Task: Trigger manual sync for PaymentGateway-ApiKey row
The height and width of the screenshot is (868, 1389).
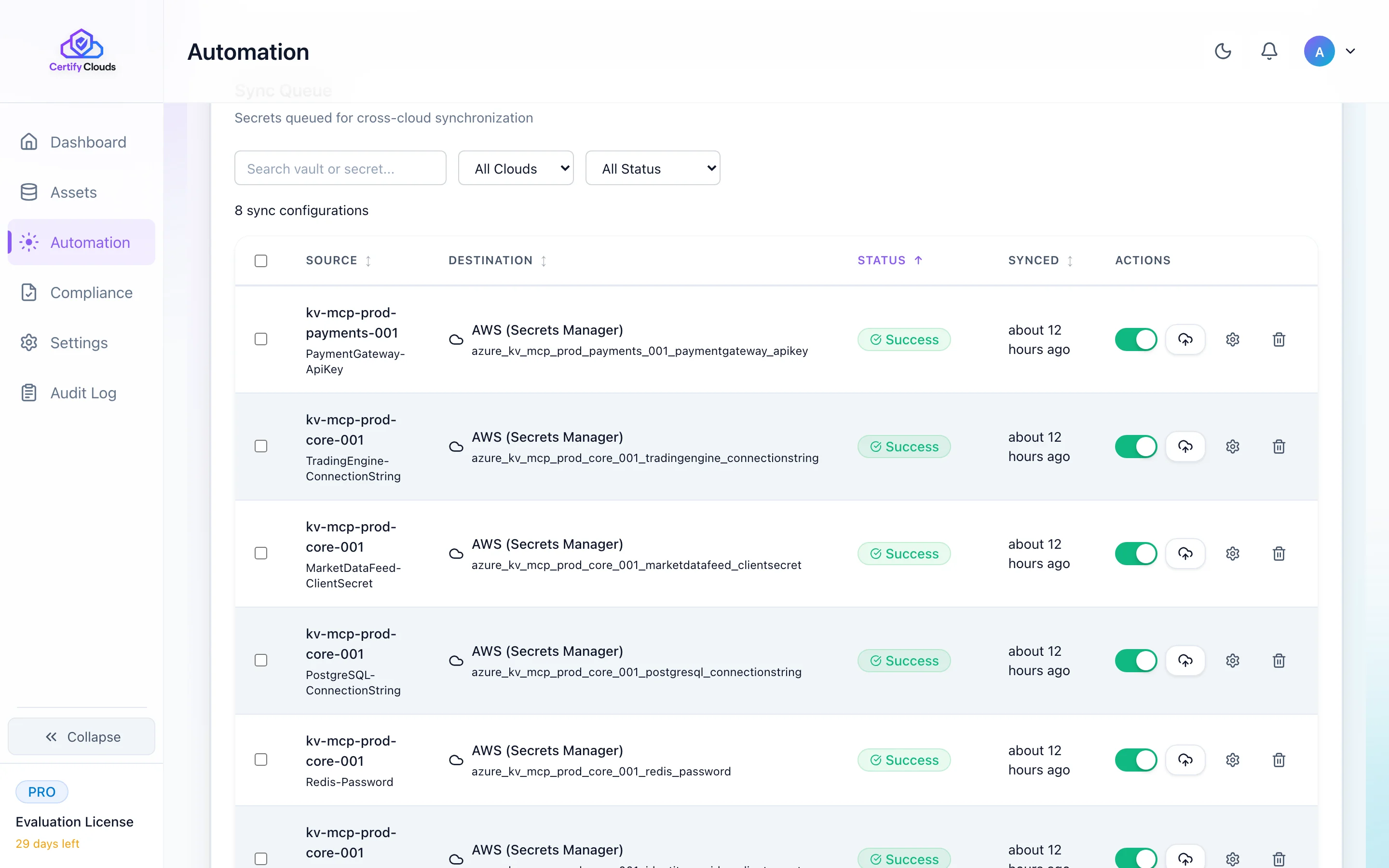Action: click(x=1186, y=339)
